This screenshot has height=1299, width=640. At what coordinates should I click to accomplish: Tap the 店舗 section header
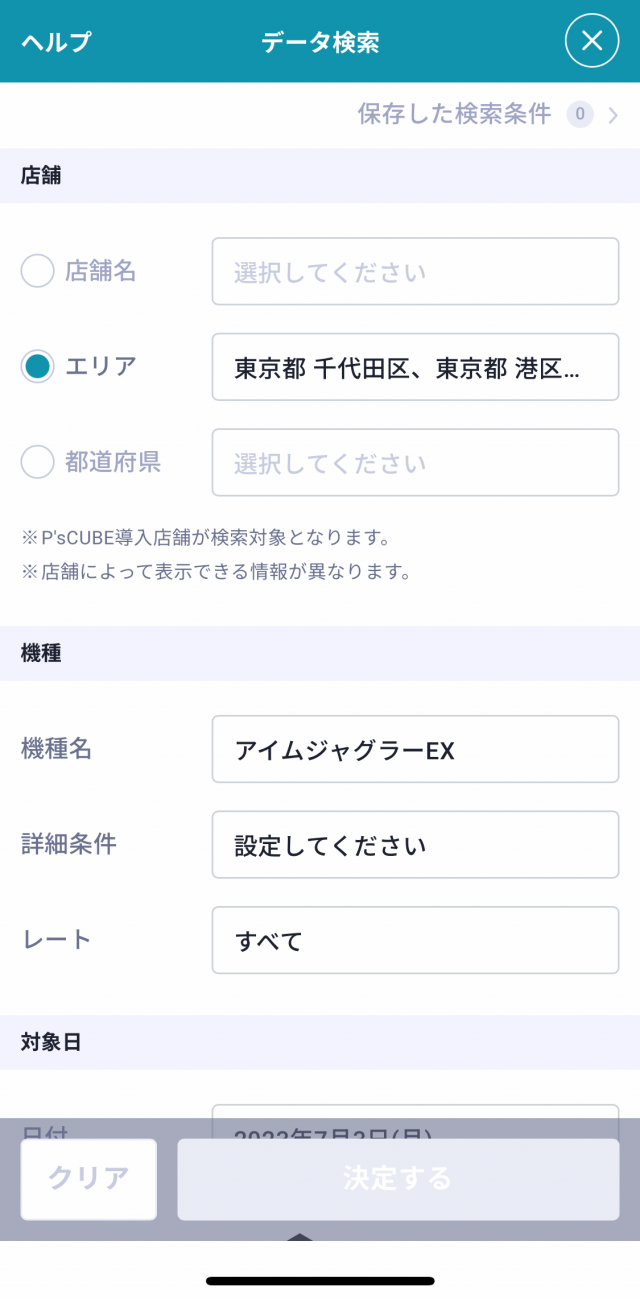[x=41, y=176]
